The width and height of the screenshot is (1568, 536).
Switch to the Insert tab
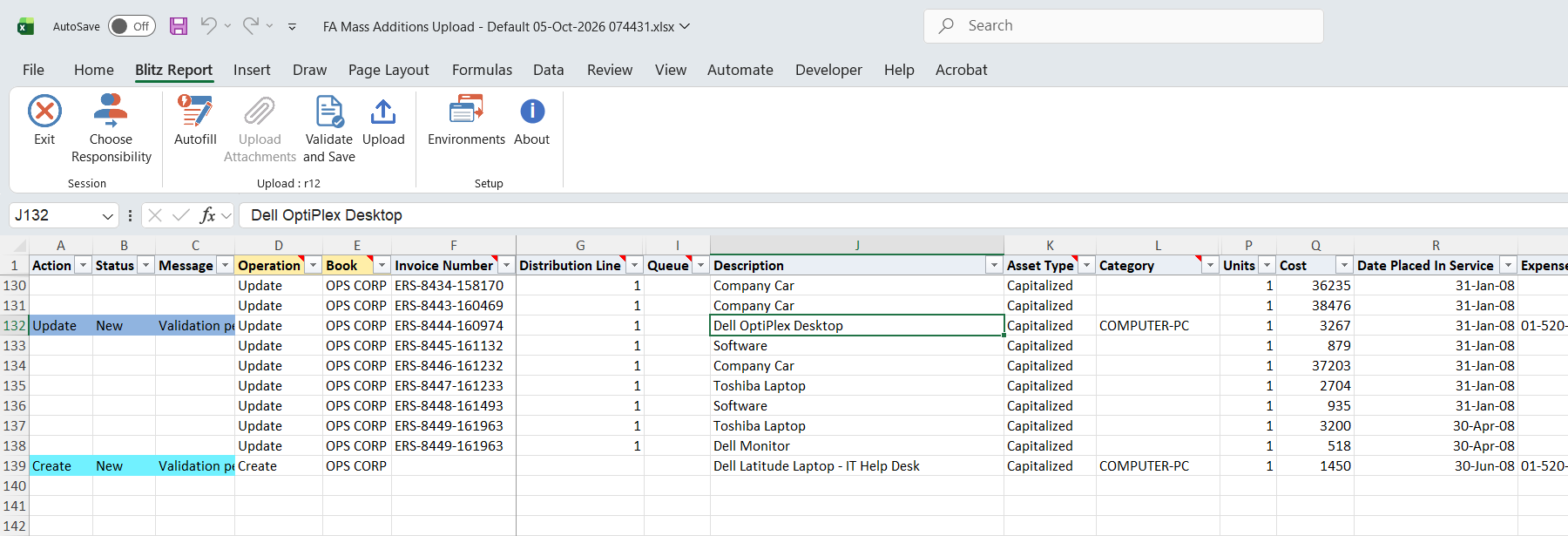coord(252,70)
